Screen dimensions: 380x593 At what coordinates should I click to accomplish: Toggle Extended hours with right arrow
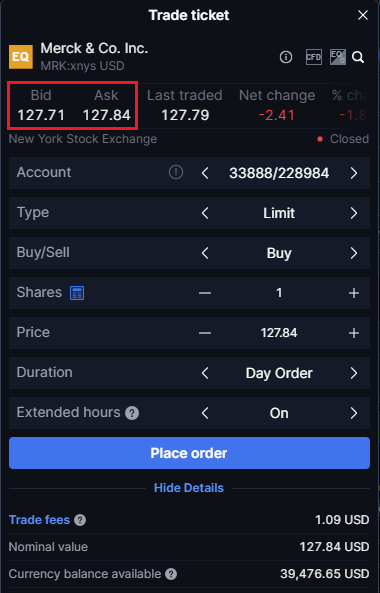tap(354, 413)
